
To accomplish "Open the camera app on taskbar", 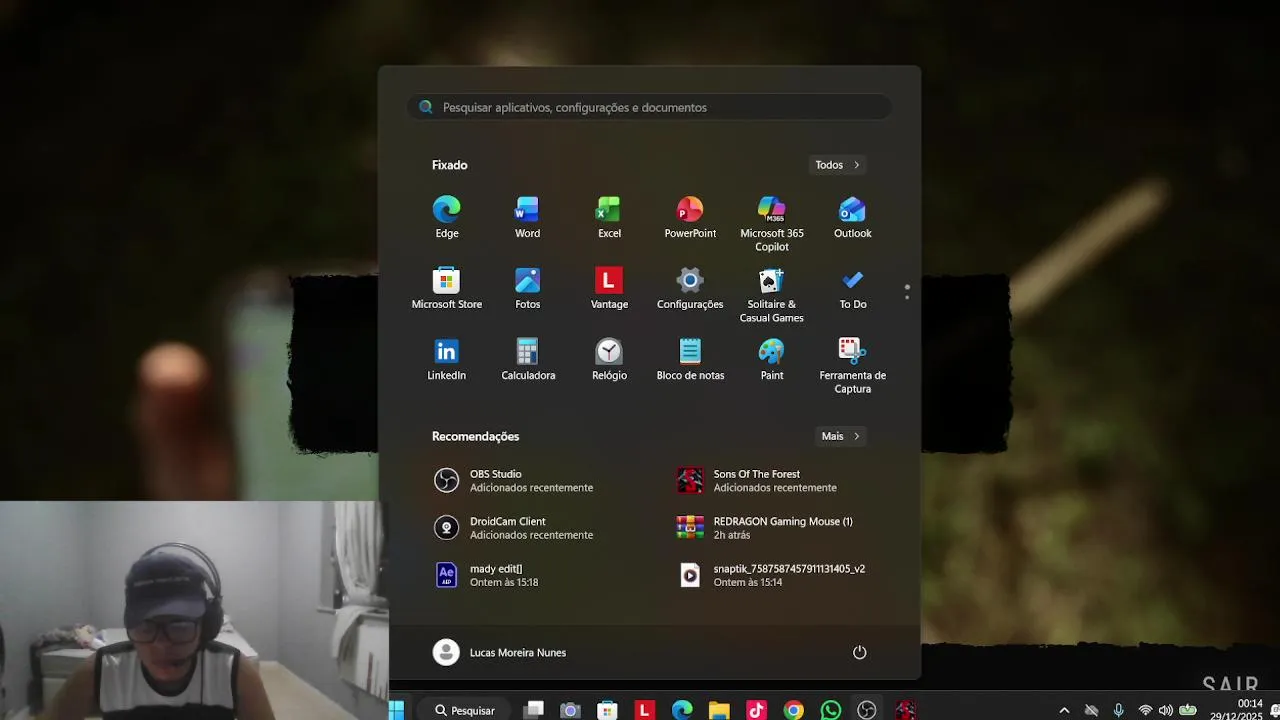I will [570, 710].
